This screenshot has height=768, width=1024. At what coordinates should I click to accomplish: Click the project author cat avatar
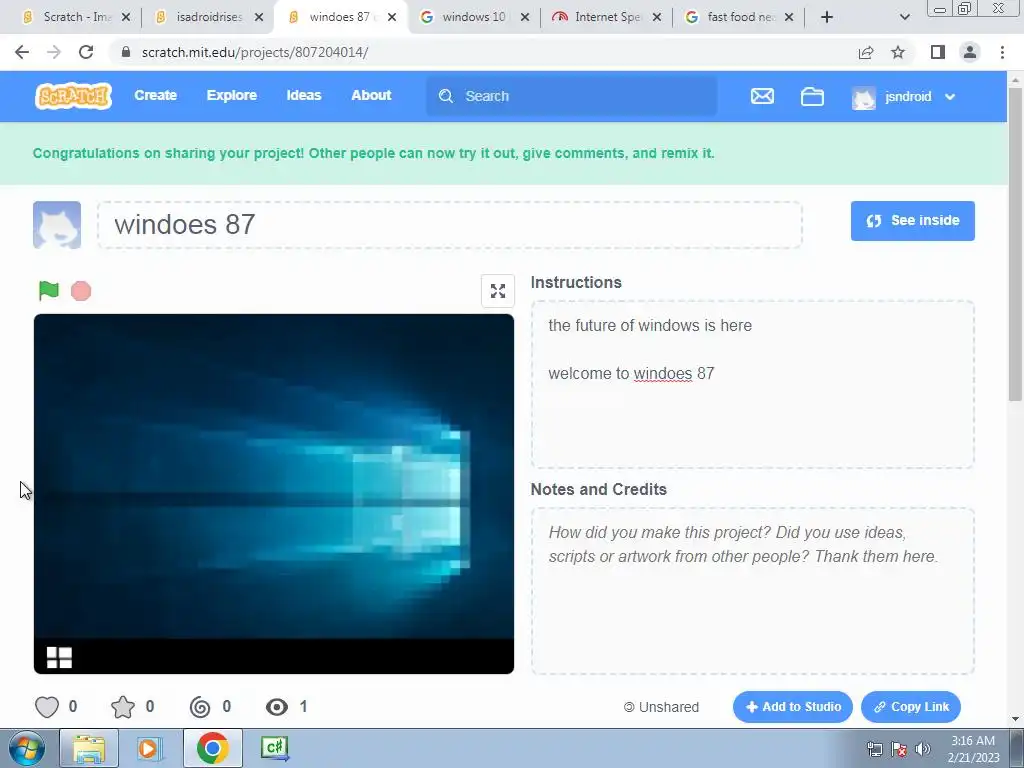(x=57, y=225)
